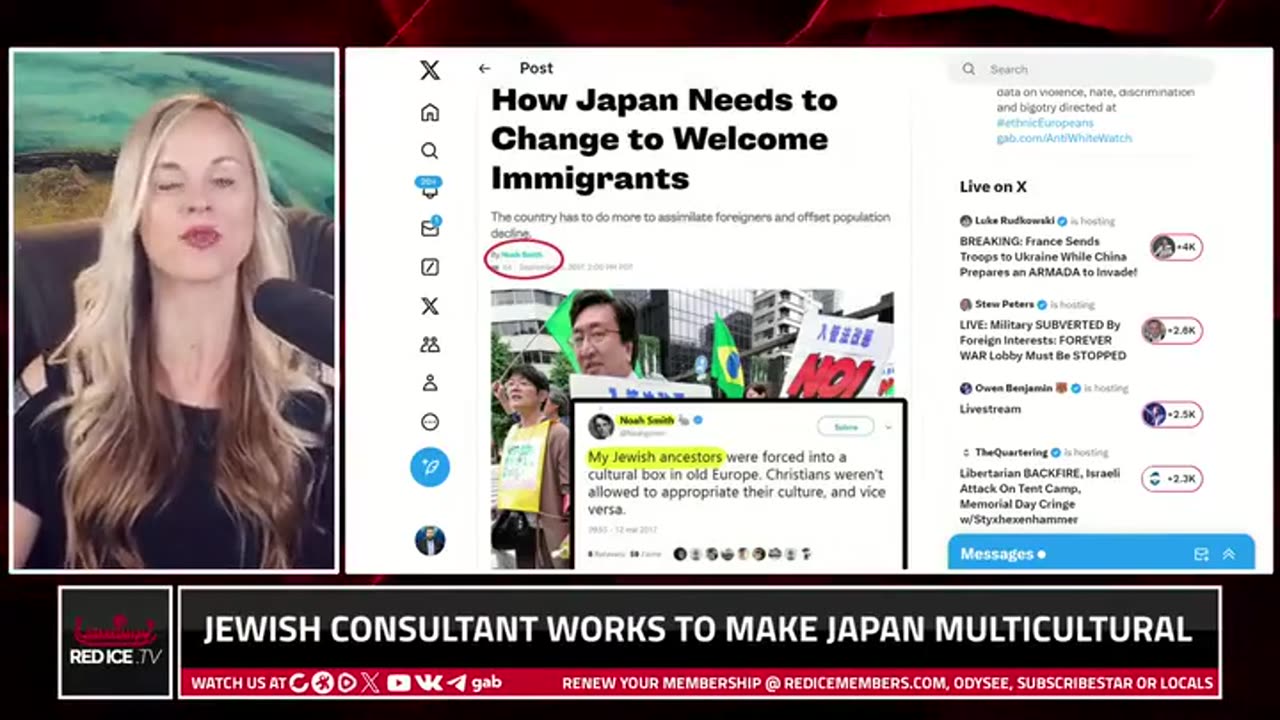
Task: Click follow button in embedded tweet
Action: 846,427
